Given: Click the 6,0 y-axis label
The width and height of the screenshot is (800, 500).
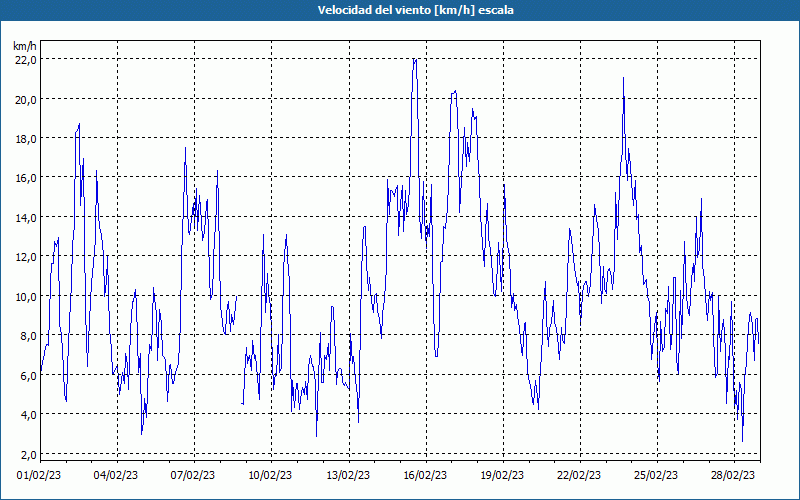Looking at the screenshot, I should coord(28,376).
